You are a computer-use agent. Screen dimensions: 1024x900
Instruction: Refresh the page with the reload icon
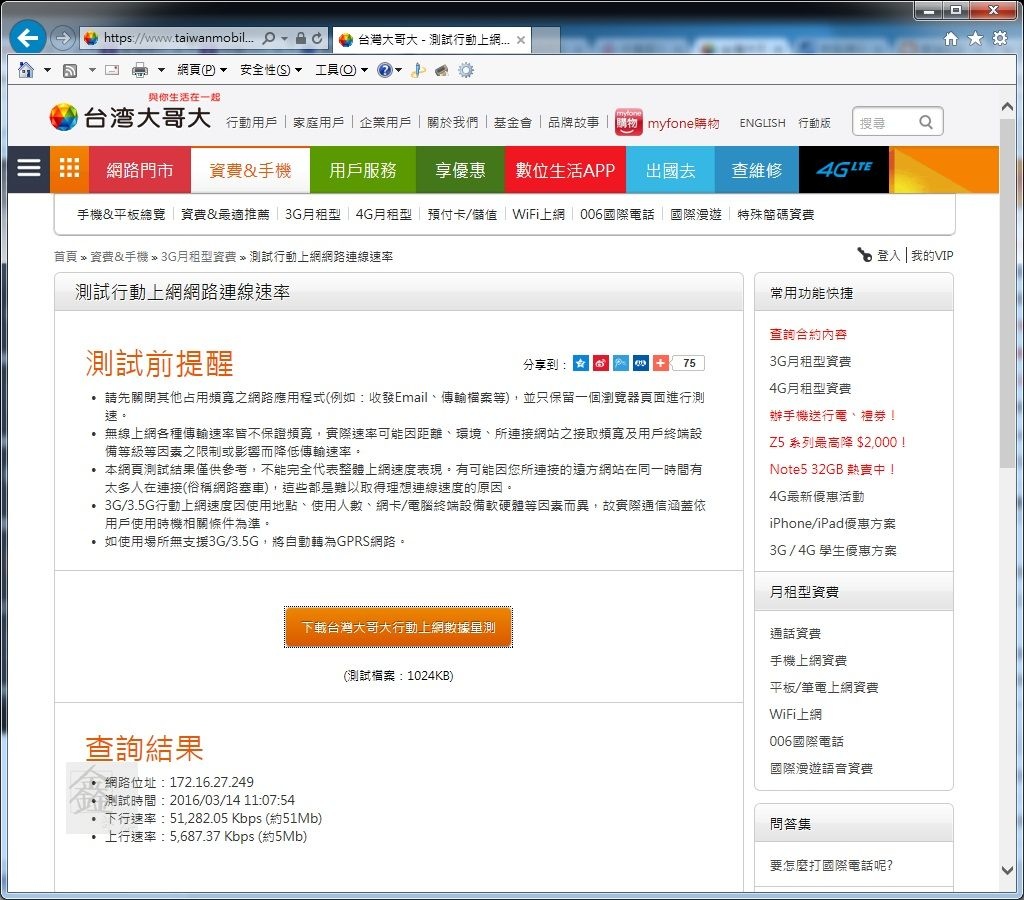(x=317, y=39)
